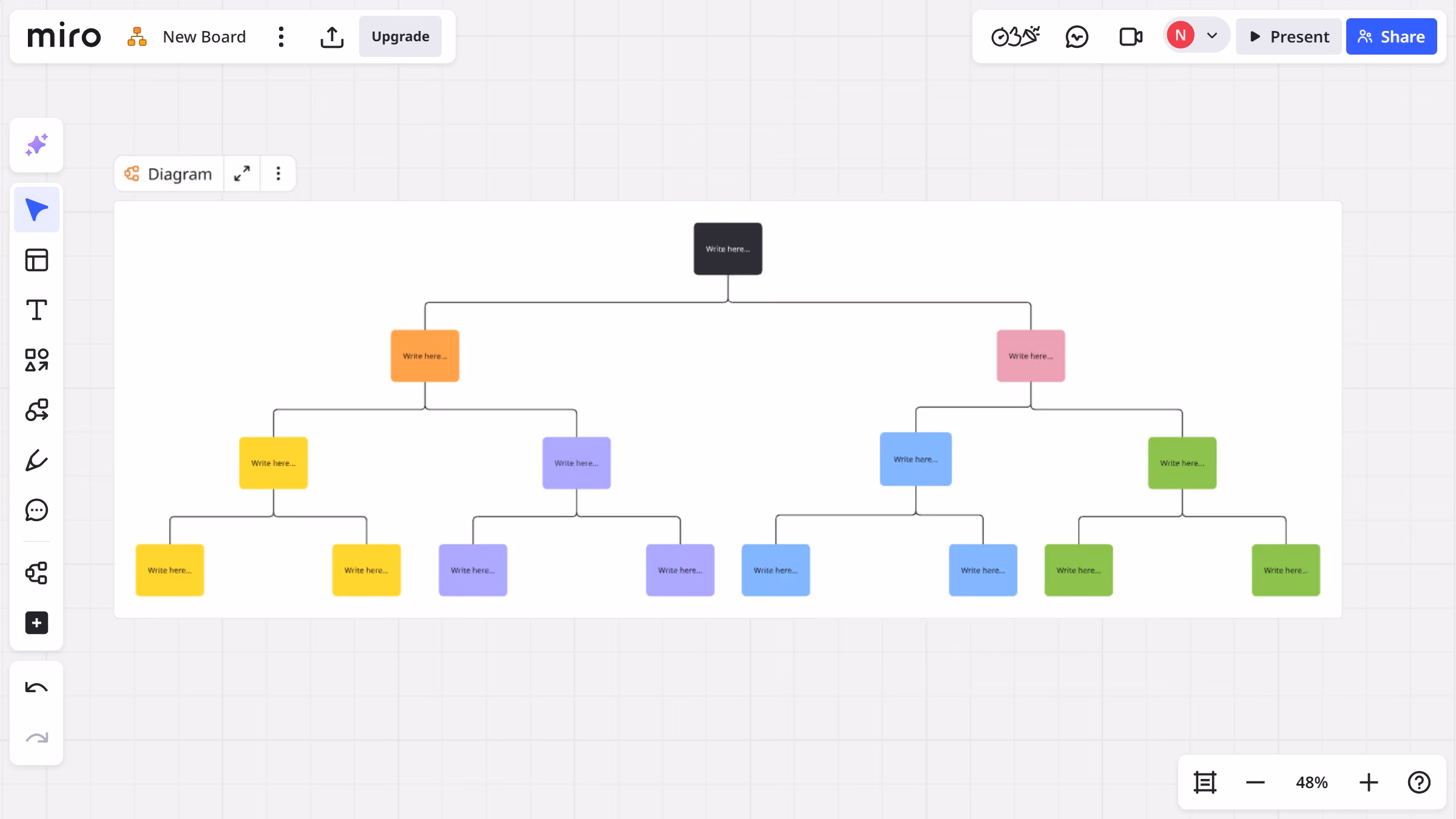This screenshot has height=819, width=1456.
Task: Open the frames panel icon near zoom
Action: 1205,783
